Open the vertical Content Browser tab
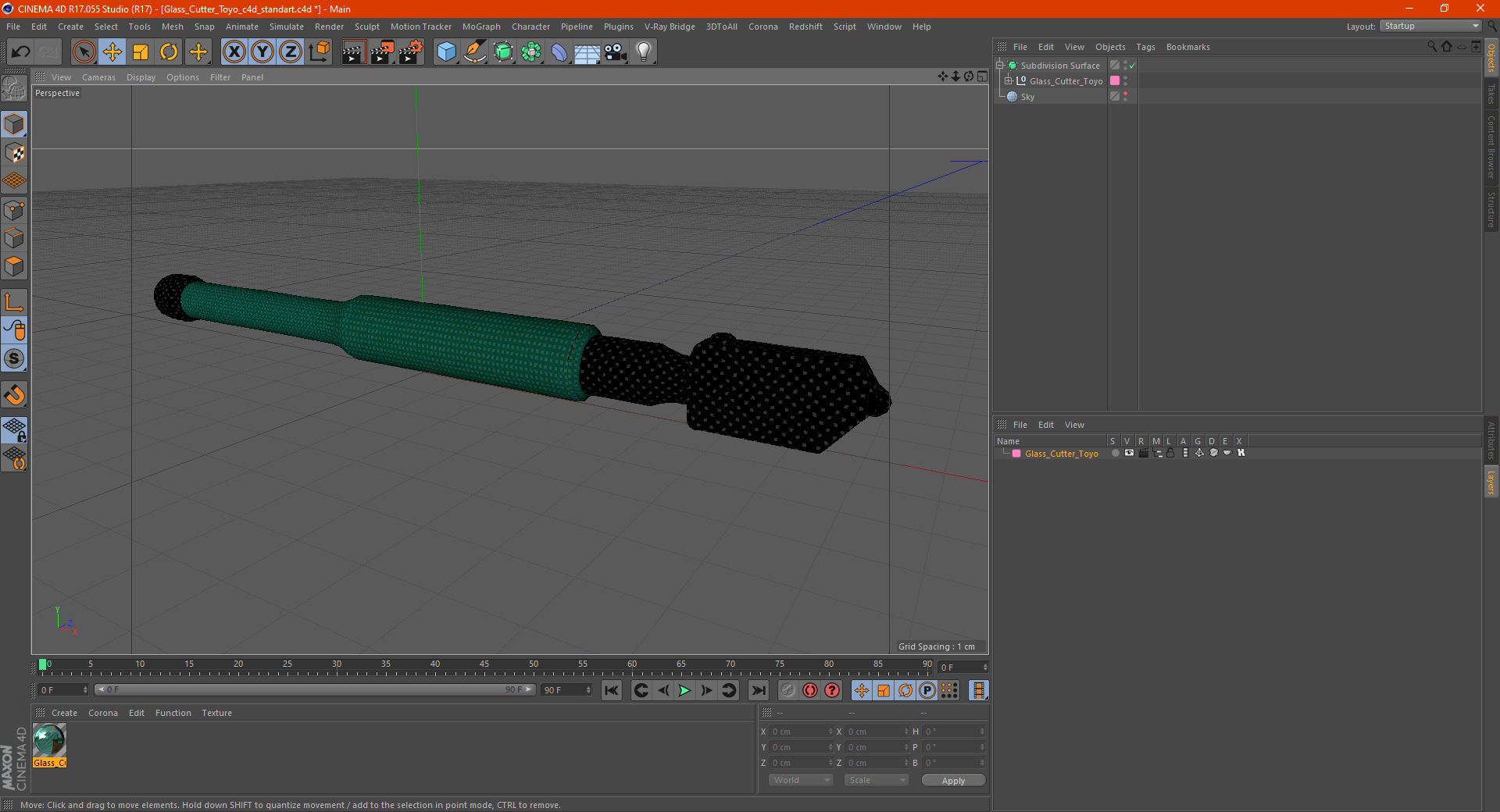The height and width of the screenshot is (812, 1500). click(1491, 147)
